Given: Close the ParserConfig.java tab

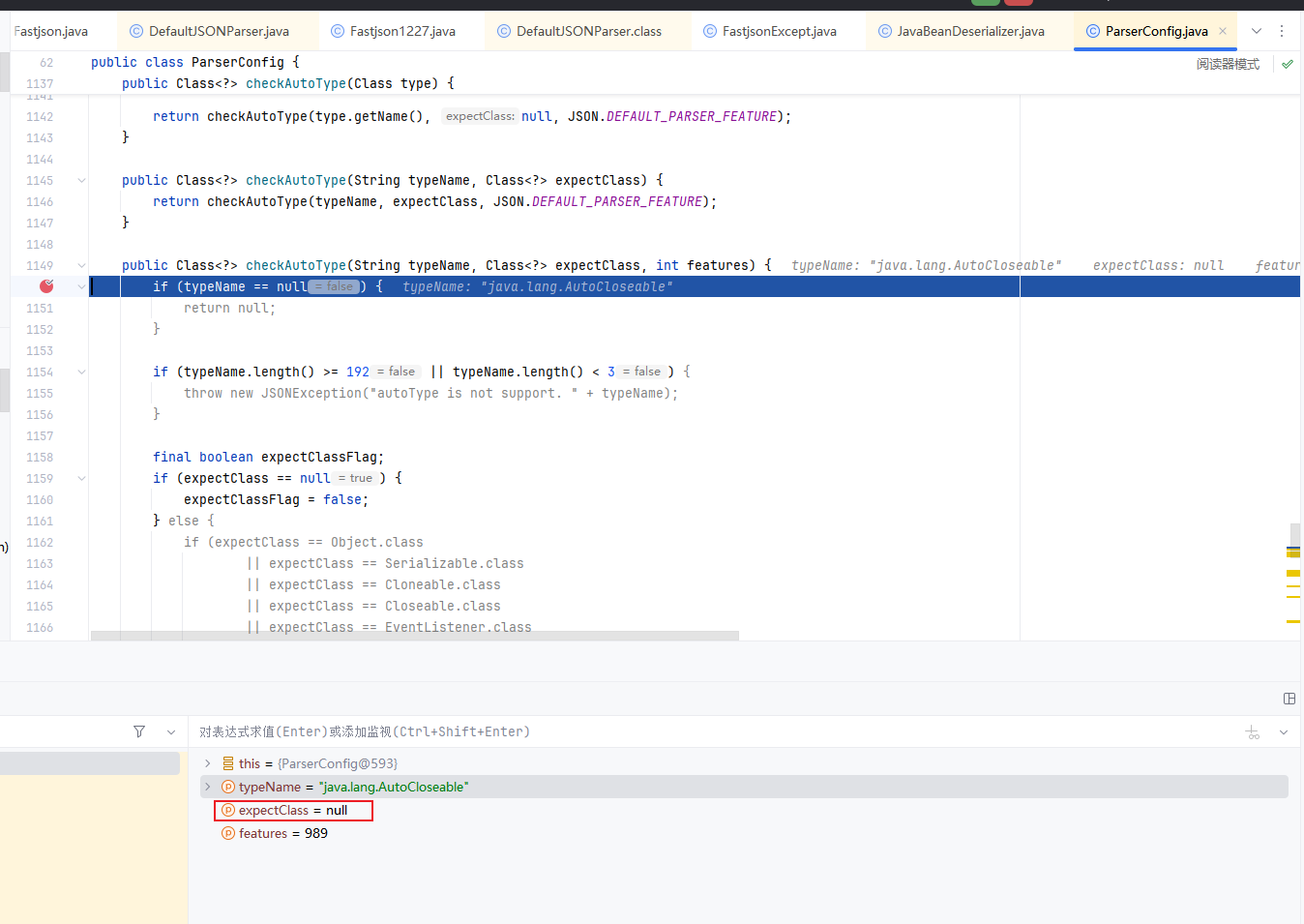Looking at the screenshot, I should point(1223,31).
